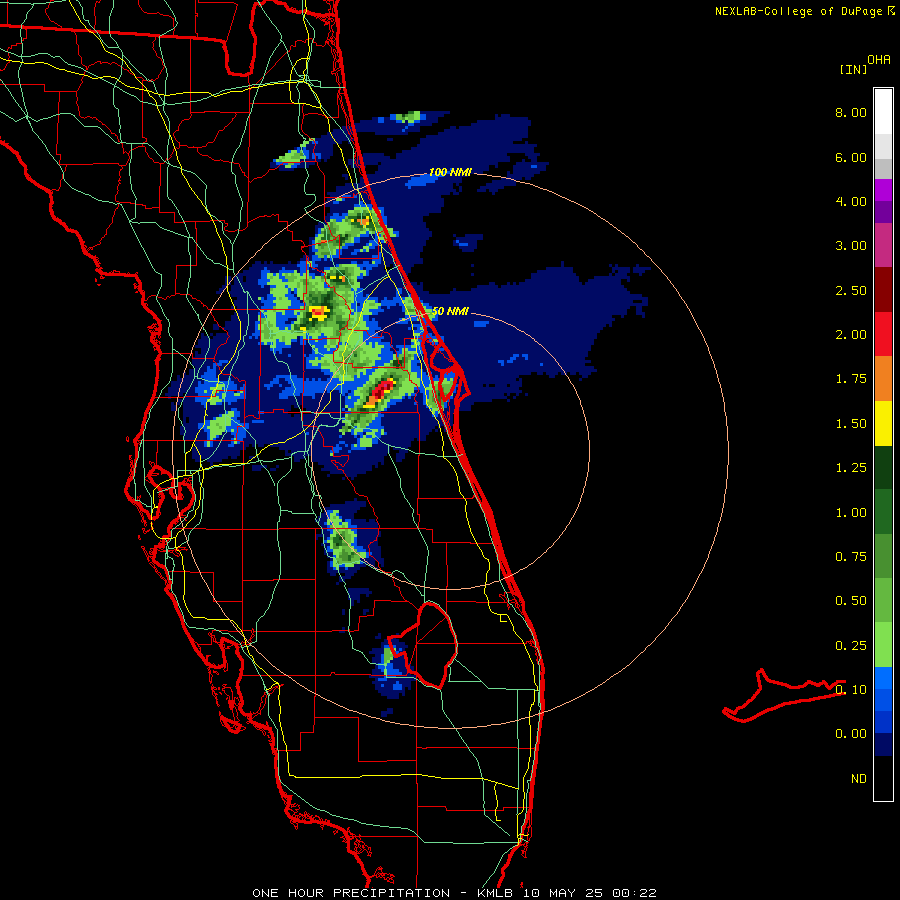Click the 1.75 legend value

[x=851, y=379]
